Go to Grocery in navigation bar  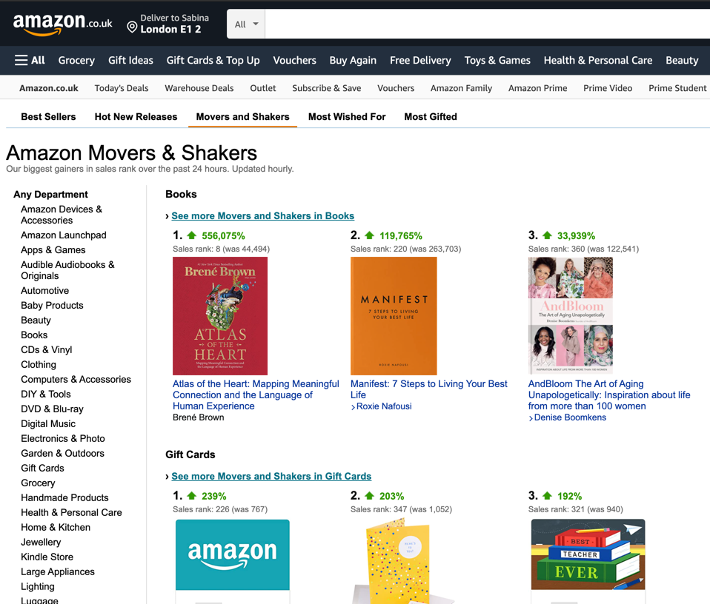pyautogui.click(x=77, y=60)
